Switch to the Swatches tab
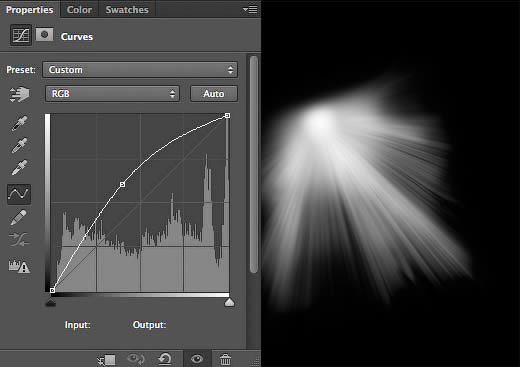This screenshot has width=520, height=367. coord(127,10)
